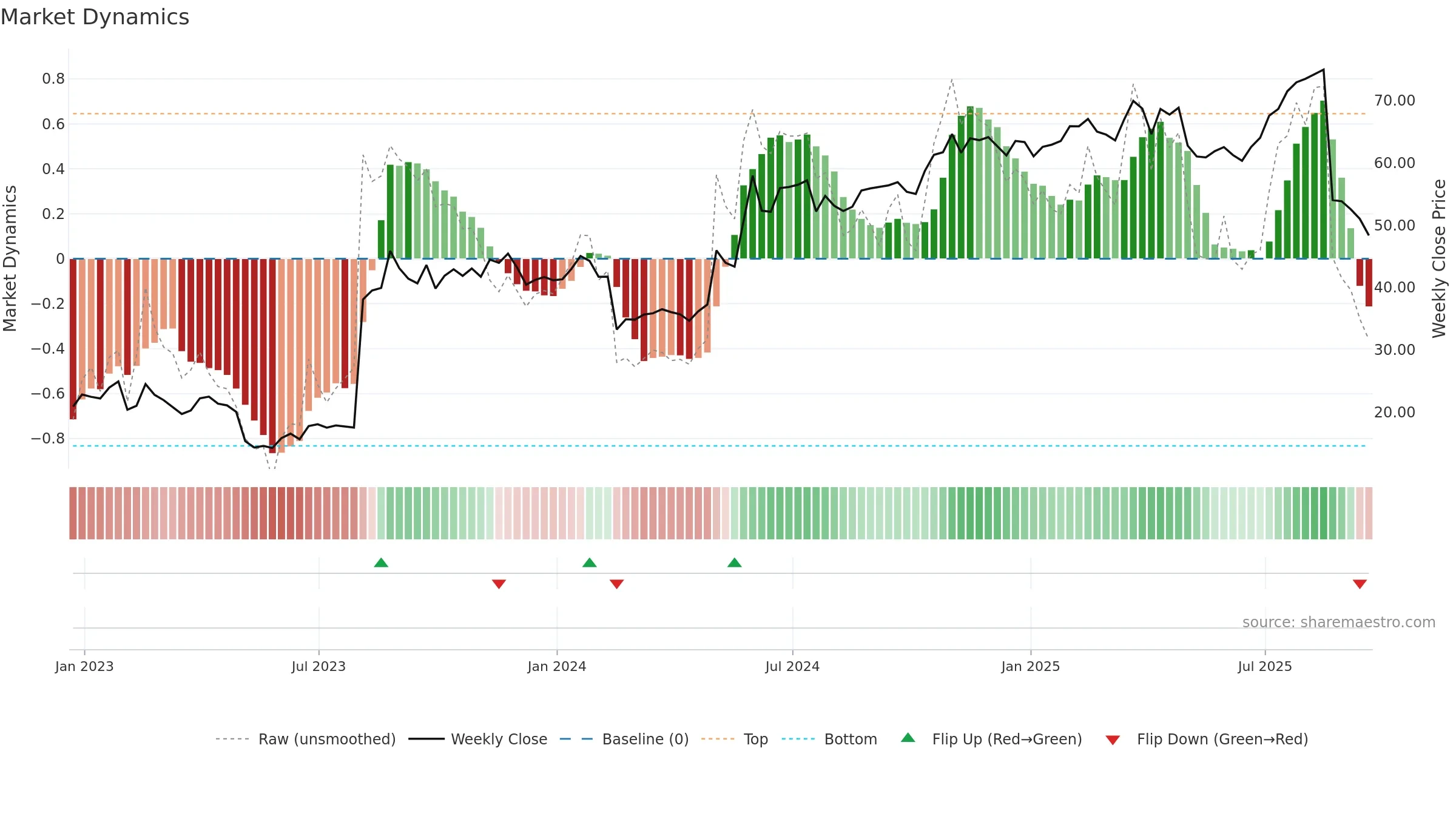Click the Market Dynamics chart title
Viewport: 1456px width, 819px height.
point(95,17)
